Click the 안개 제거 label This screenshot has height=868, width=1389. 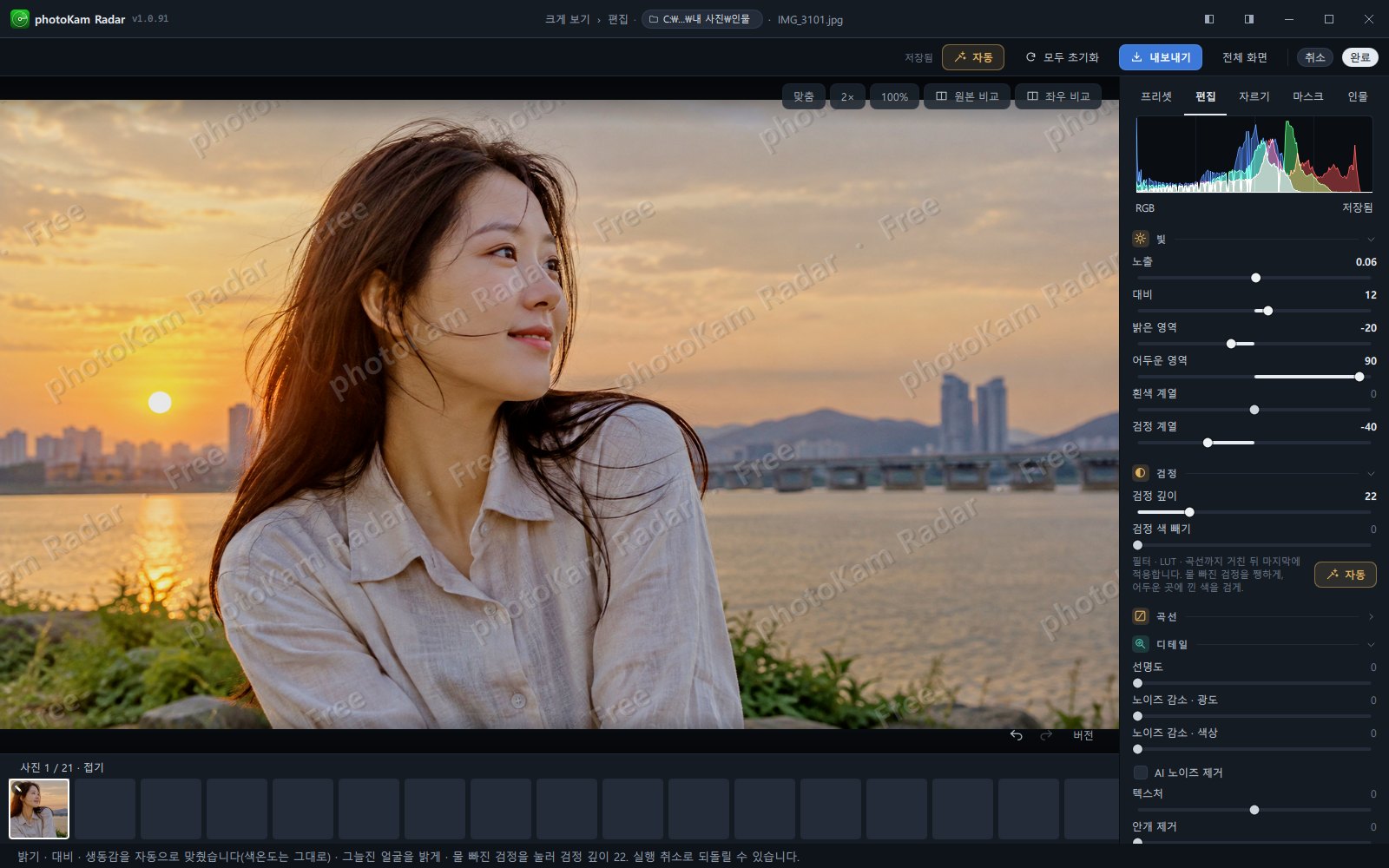click(x=1155, y=826)
